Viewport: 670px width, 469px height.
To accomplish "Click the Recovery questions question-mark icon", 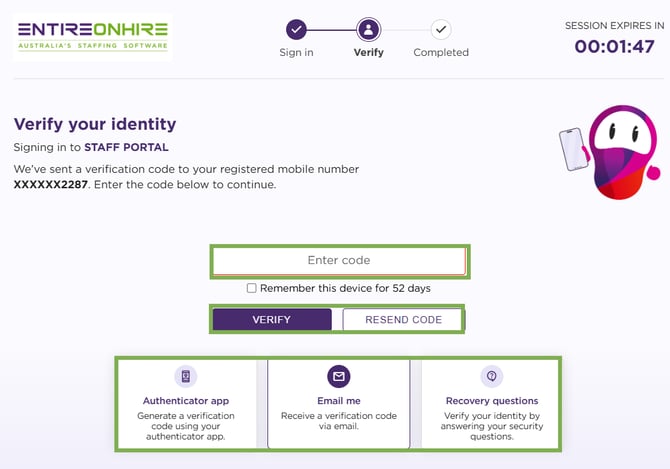I will [491, 377].
